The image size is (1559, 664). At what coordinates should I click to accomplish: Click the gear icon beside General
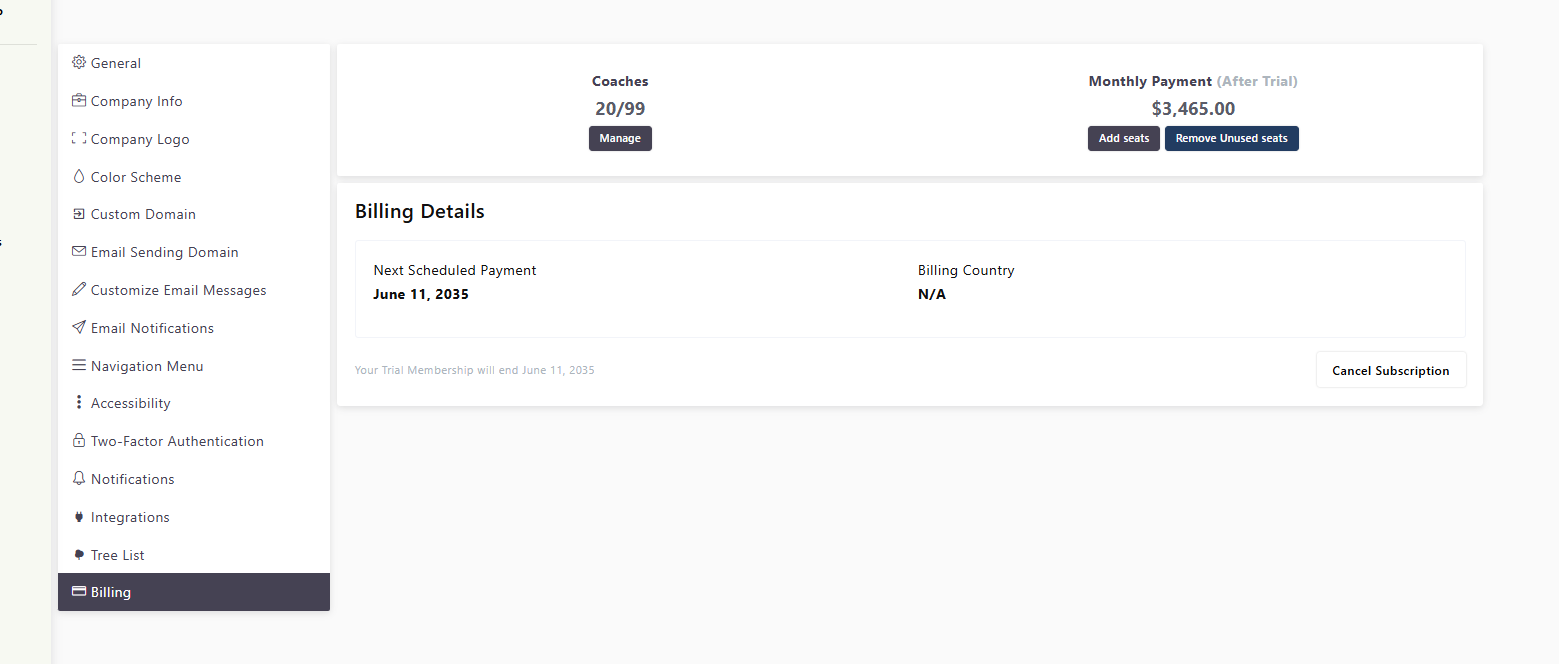click(x=79, y=63)
